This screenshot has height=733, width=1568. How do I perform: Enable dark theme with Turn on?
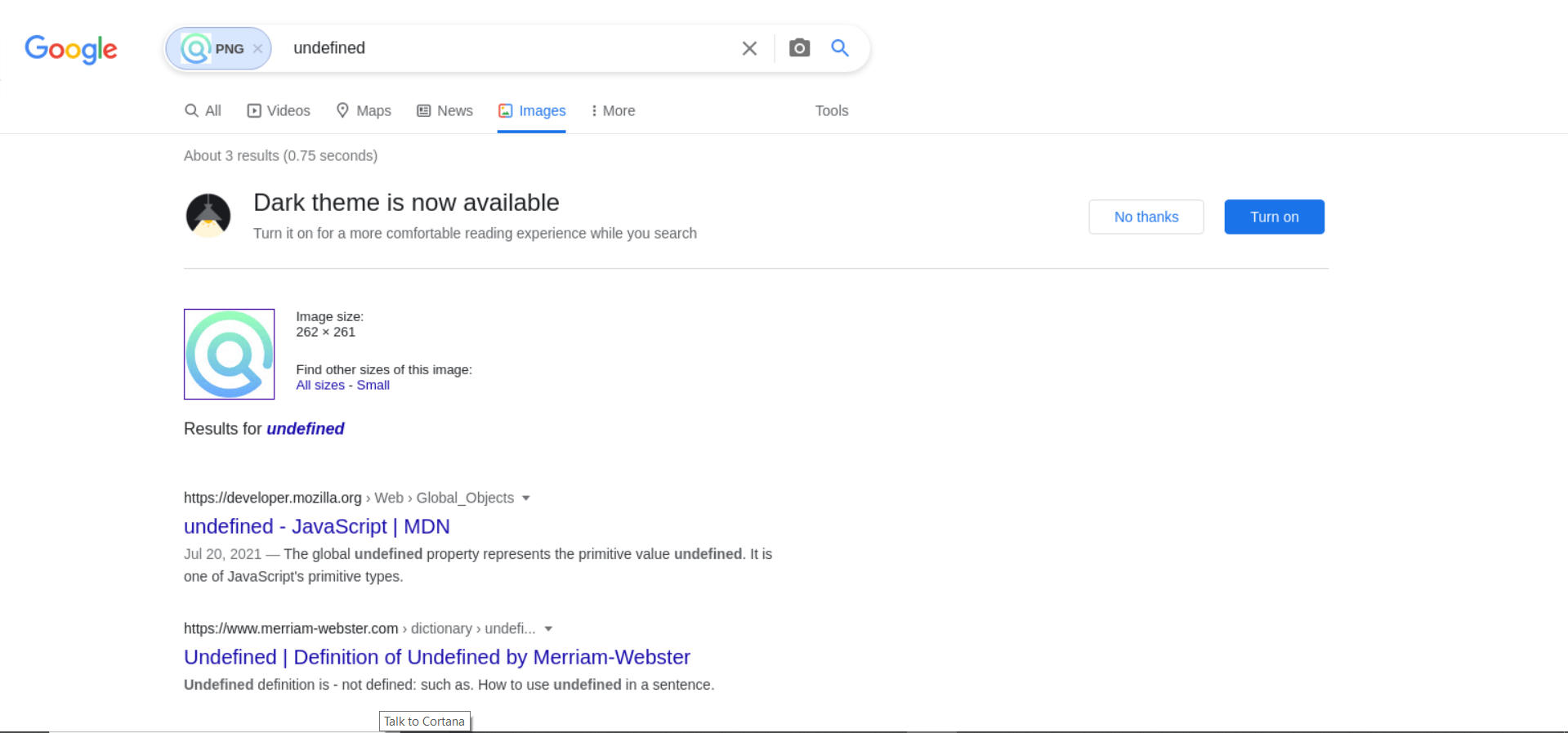tap(1274, 217)
